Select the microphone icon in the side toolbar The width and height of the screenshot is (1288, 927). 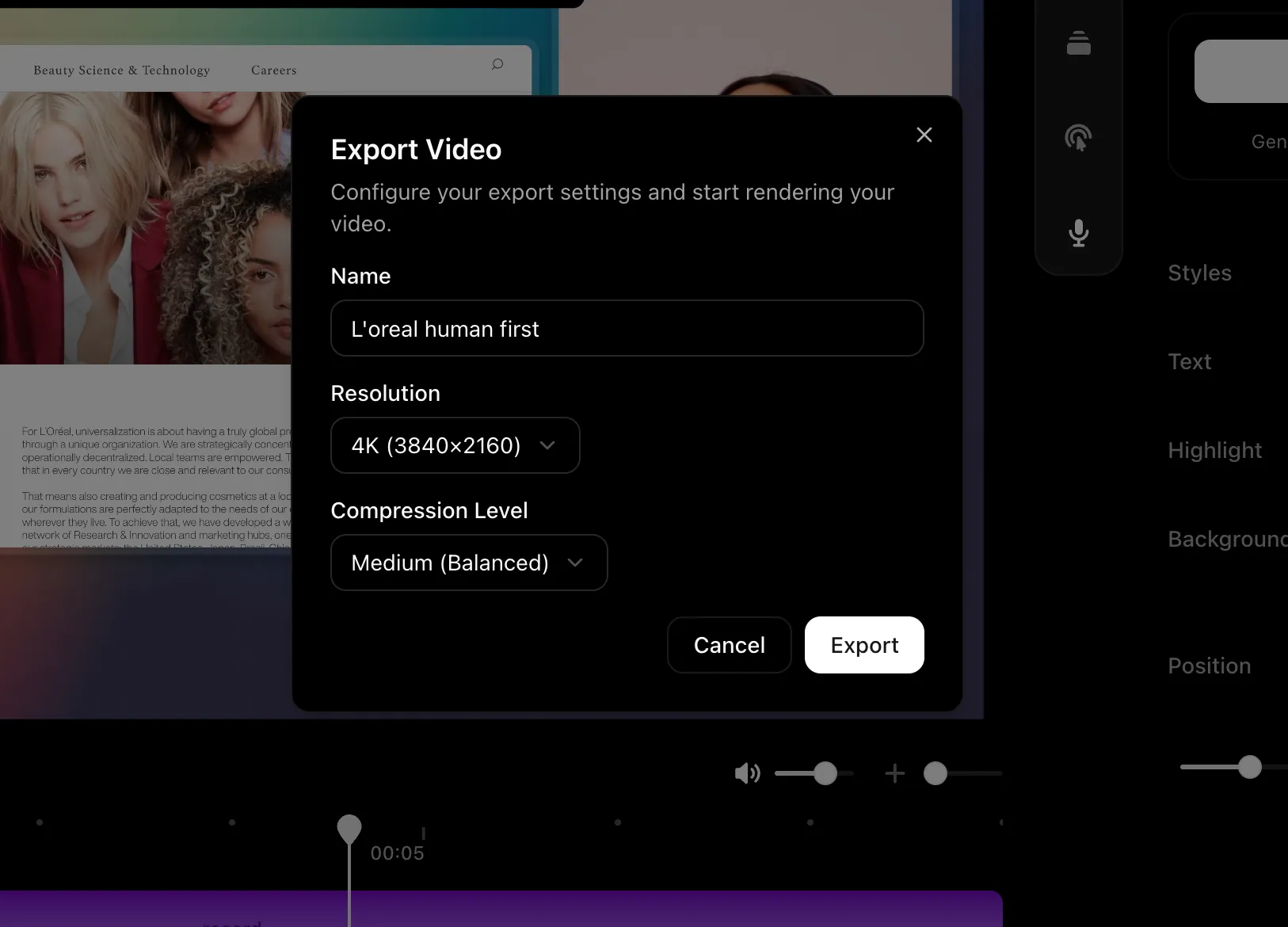click(x=1078, y=232)
